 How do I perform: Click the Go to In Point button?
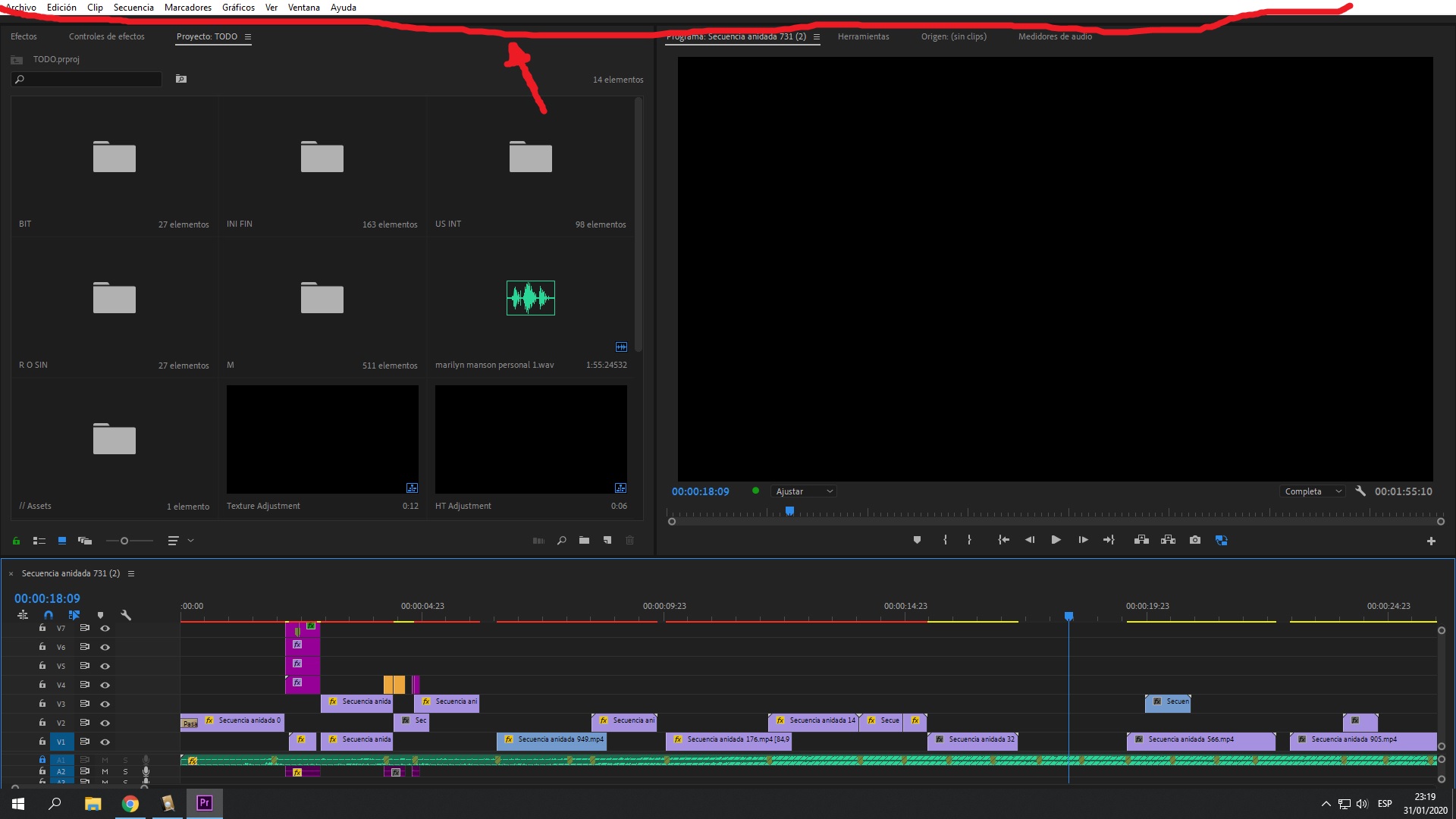(x=1003, y=540)
